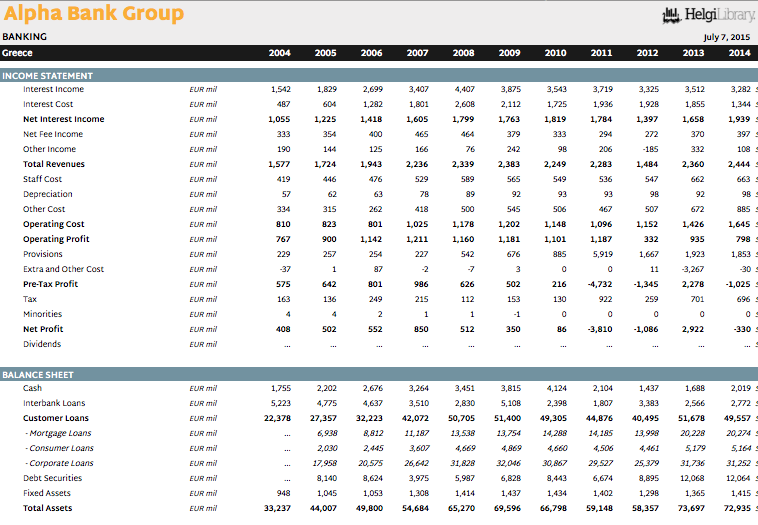
Task: Select Other Income 2012 value -185
Action: pyautogui.click(x=650, y=149)
